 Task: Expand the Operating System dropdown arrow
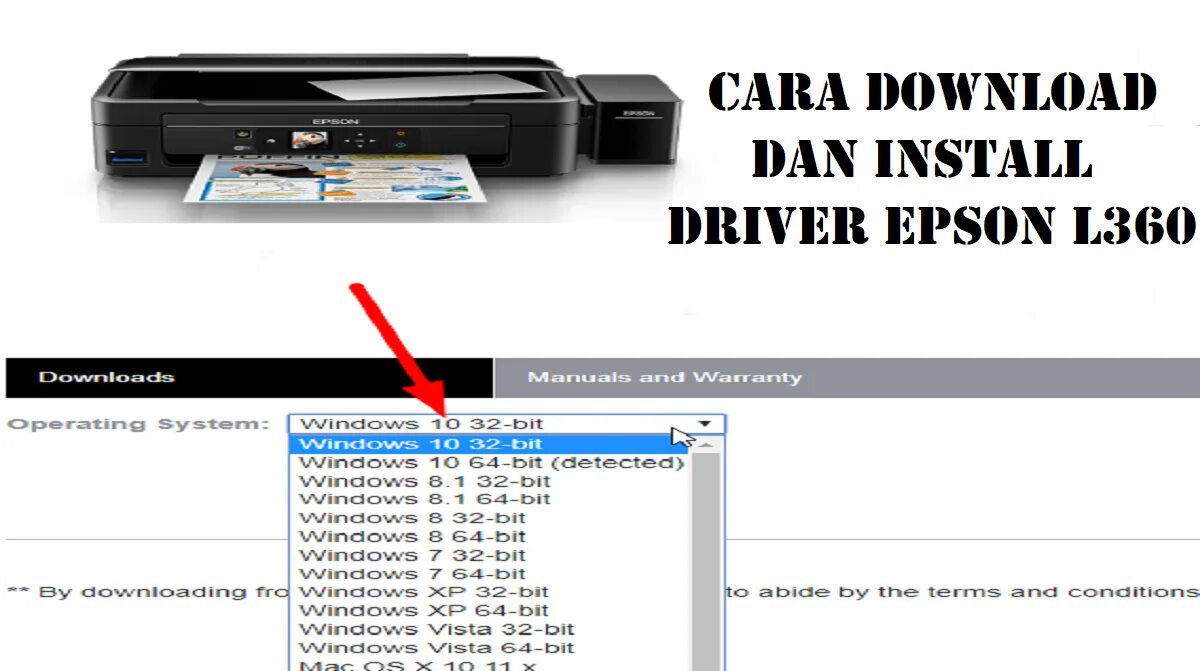click(x=705, y=424)
